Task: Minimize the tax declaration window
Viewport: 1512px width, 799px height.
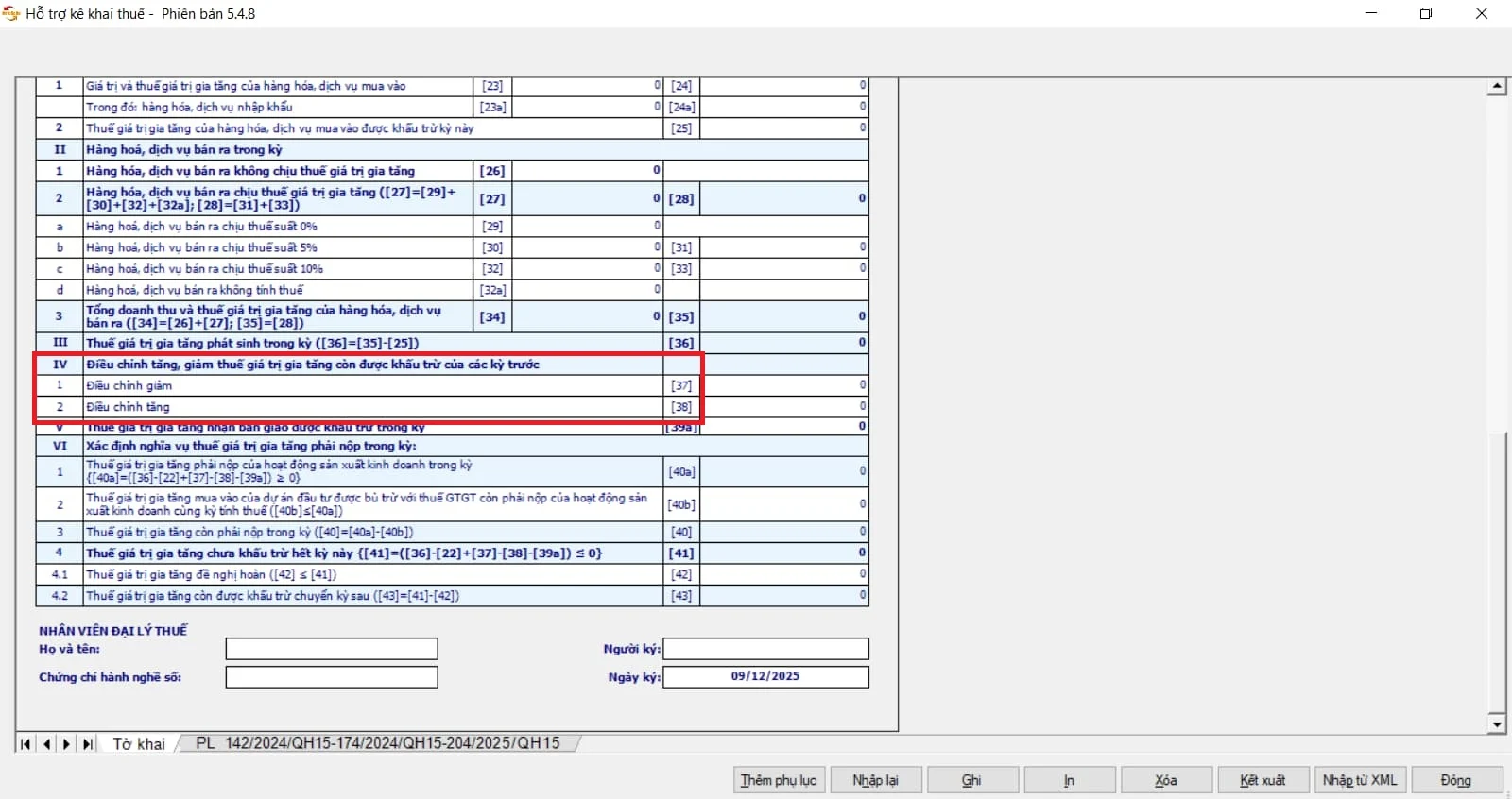Action: pyautogui.click(x=1371, y=13)
